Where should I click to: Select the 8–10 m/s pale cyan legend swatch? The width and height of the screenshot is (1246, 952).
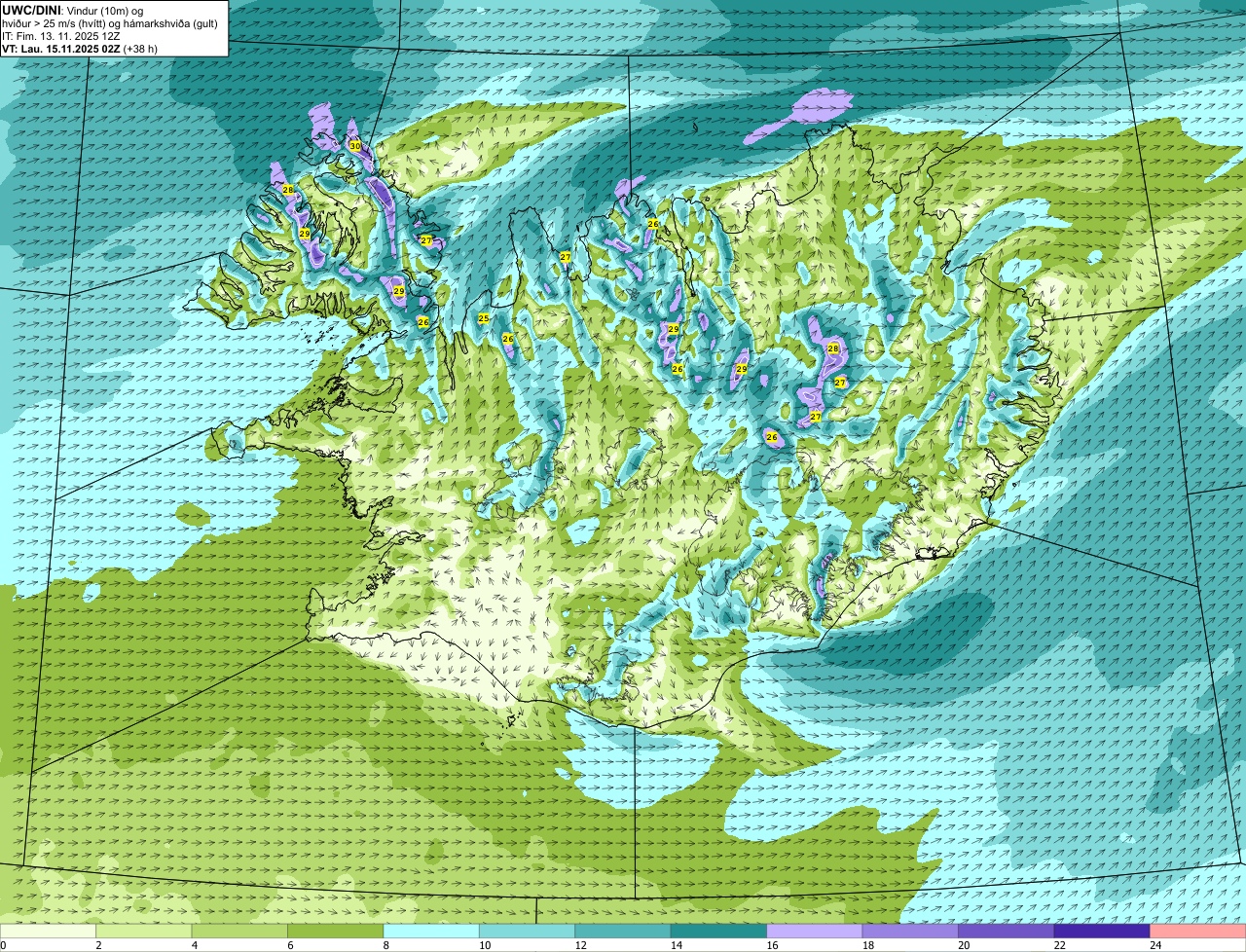(x=432, y=931)
